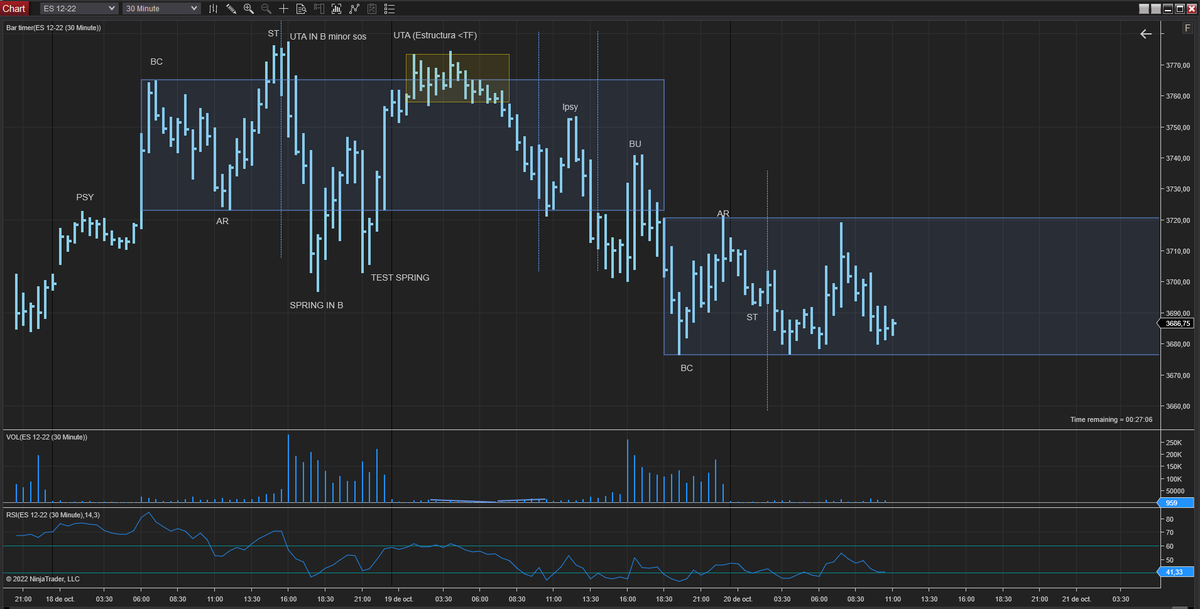Select the drawing tools pencil icon
The width and height of the screenshot is (1200, 609).
coord(231,8)
